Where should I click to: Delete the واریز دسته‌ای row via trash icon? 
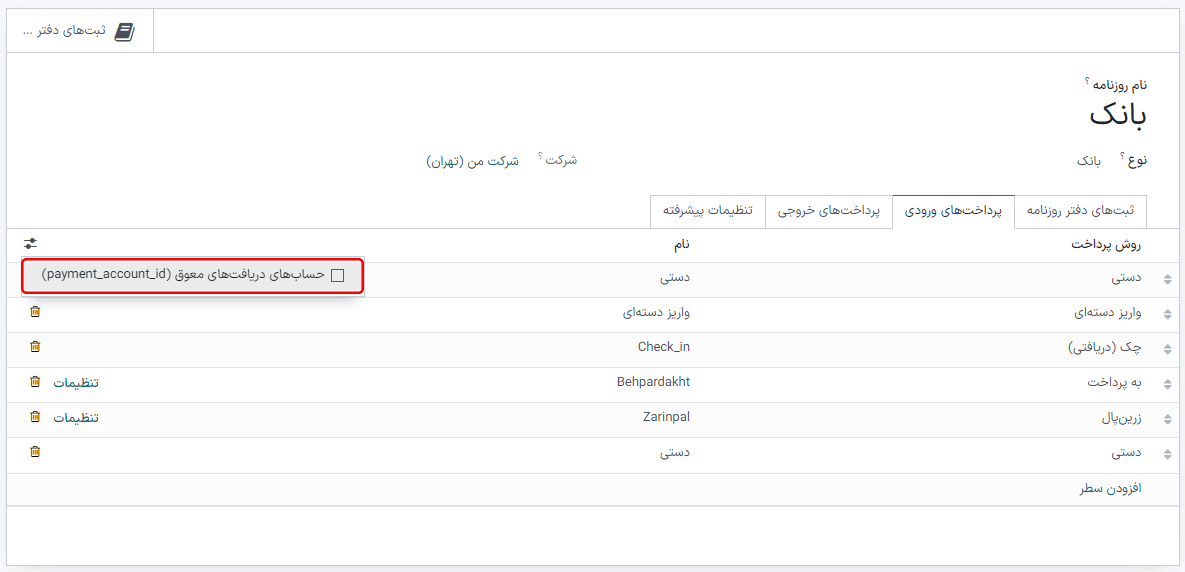point(35,312)
